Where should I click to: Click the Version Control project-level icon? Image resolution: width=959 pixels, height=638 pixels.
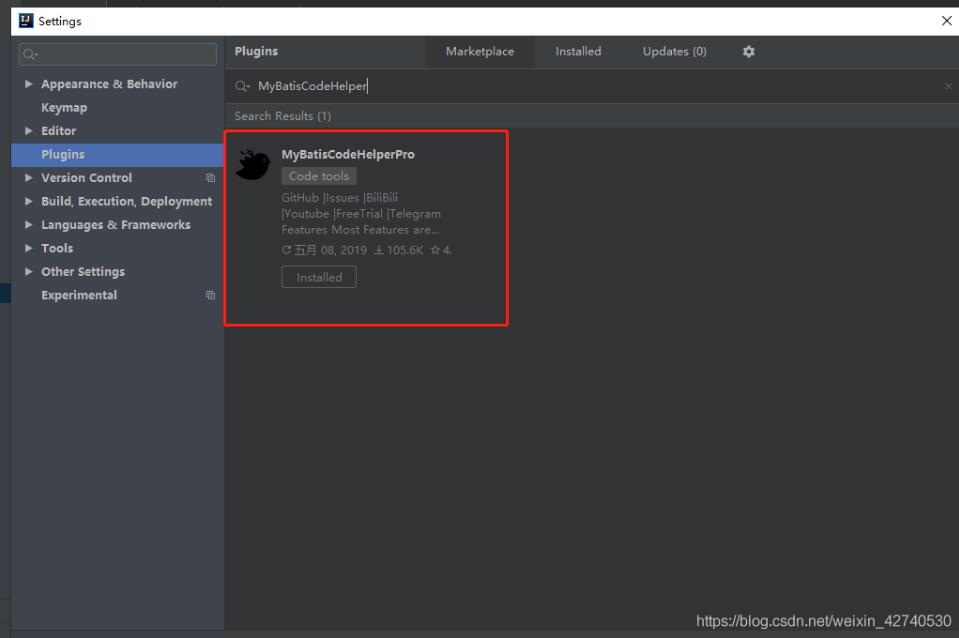(210, 178)
